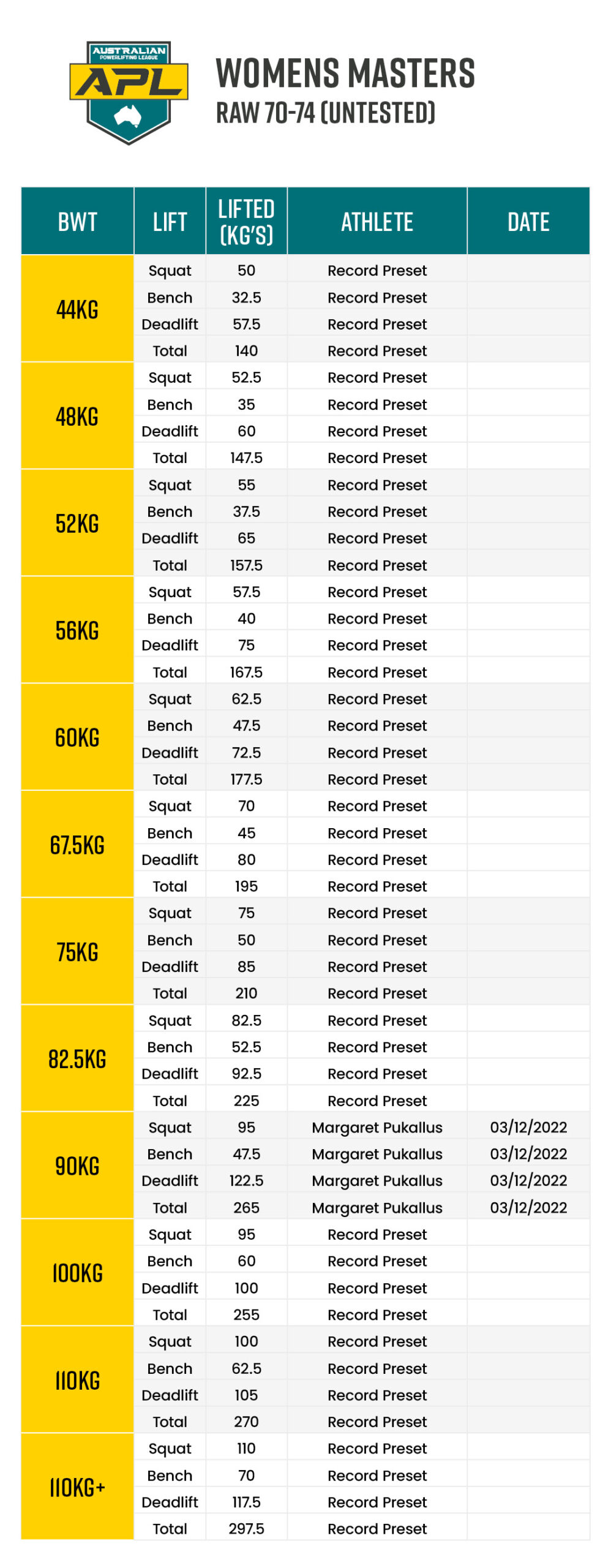Click Margaret Pukallus in the 90KG Squat row
Viewport: 611px width, 1568px height.
[377, 1126]
